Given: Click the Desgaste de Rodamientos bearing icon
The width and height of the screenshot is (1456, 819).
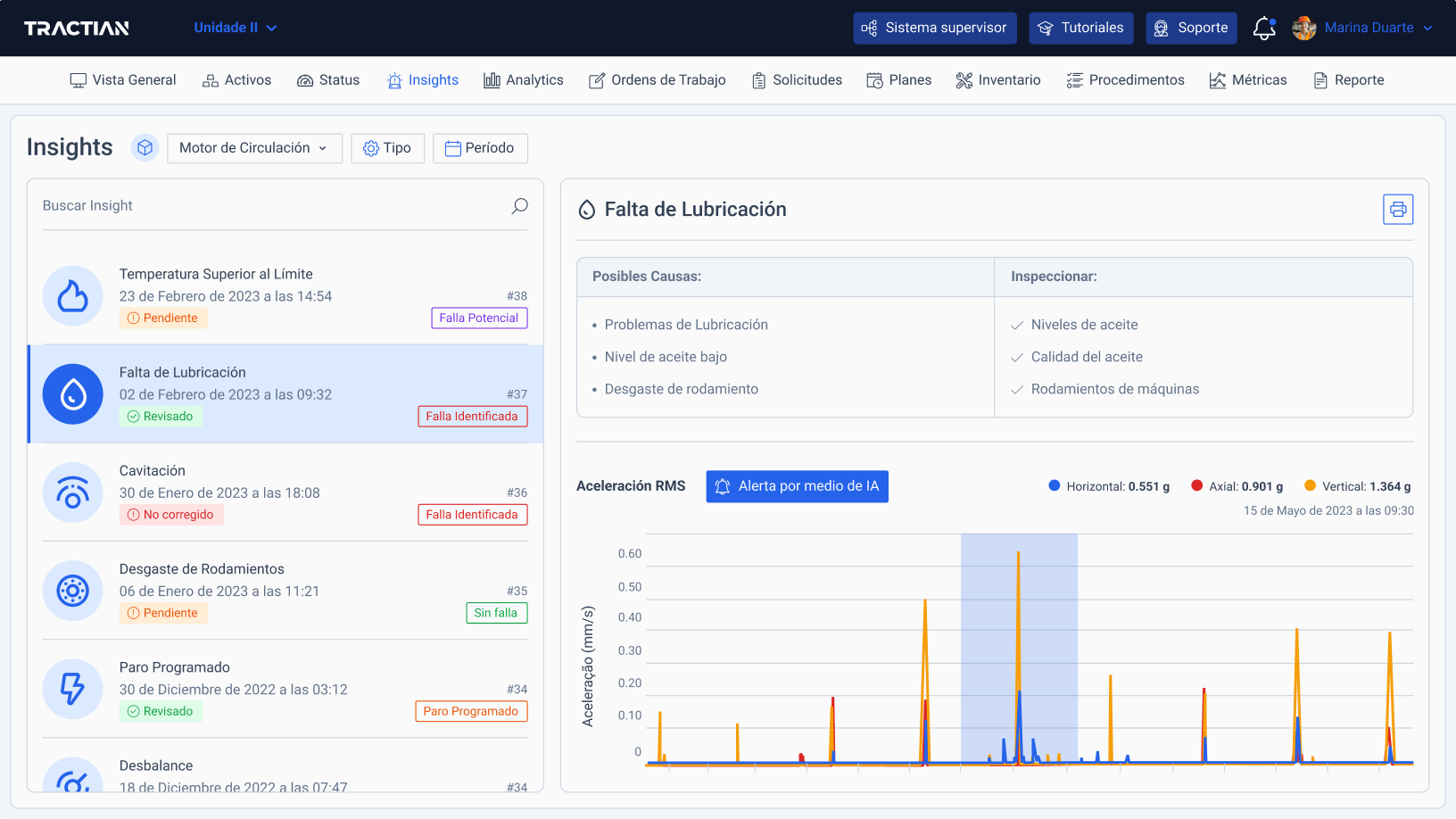Looking at the screenshot, I should [x=72, y=590].
